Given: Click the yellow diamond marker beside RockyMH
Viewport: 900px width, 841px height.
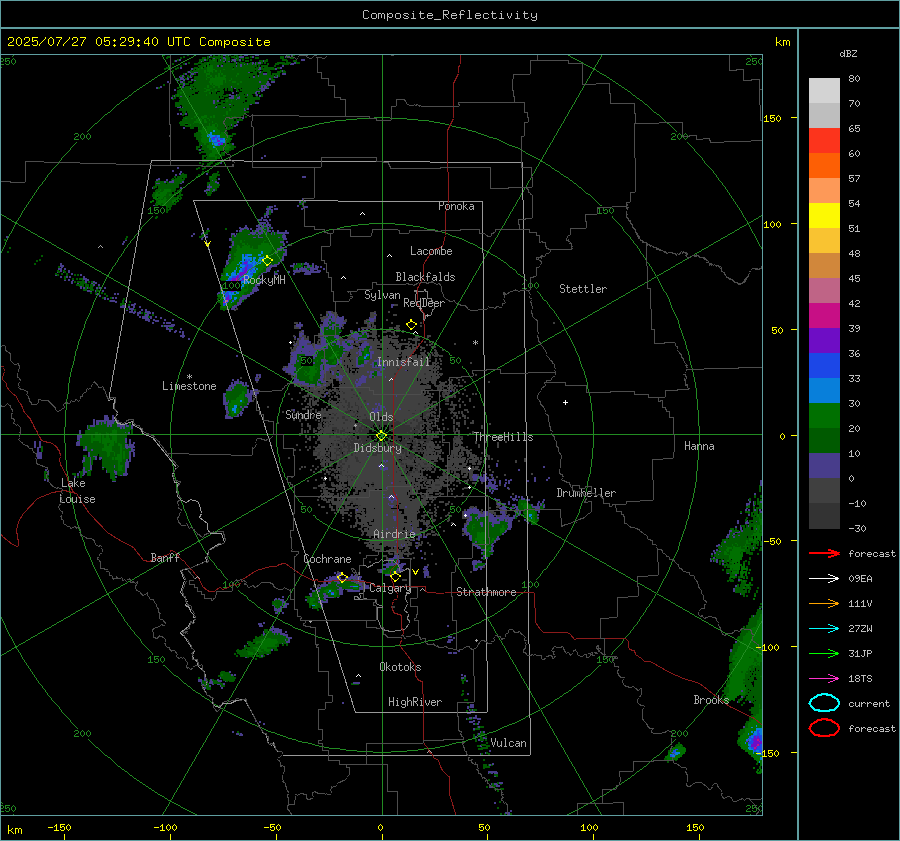Looking at the screenshot, I should (267, 261).
